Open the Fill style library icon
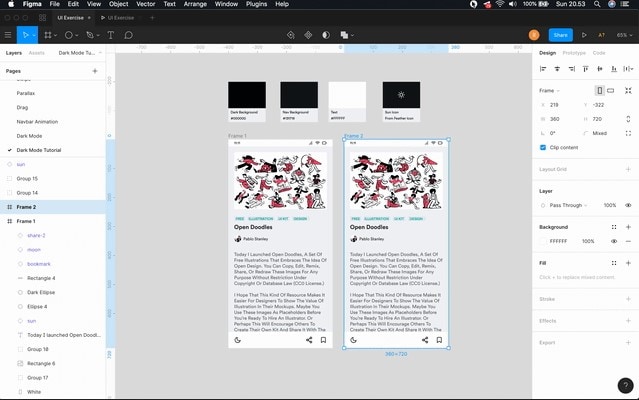 click(x=614, y=263)
